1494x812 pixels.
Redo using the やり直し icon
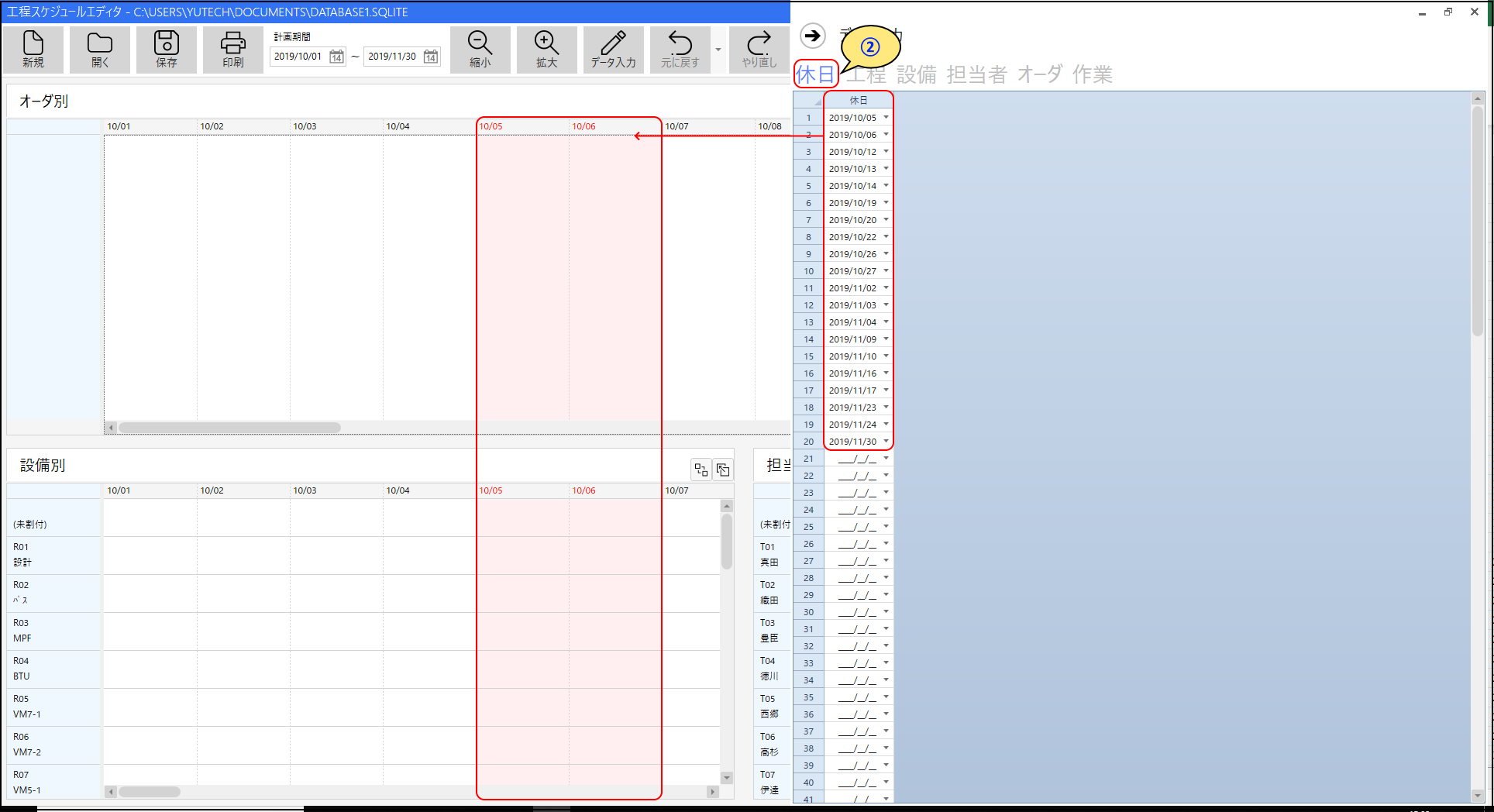point(759,50)
